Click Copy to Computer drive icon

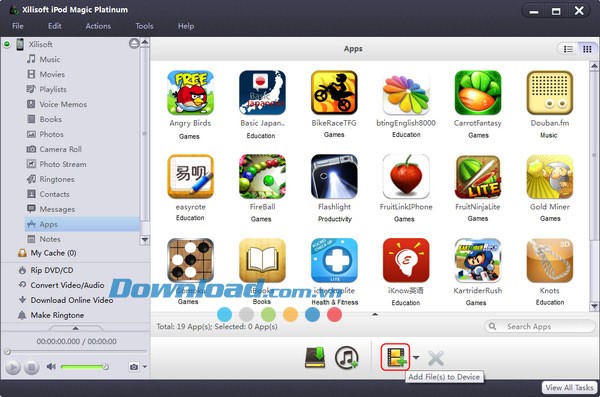pyautogui.click(x=315, y=358)
